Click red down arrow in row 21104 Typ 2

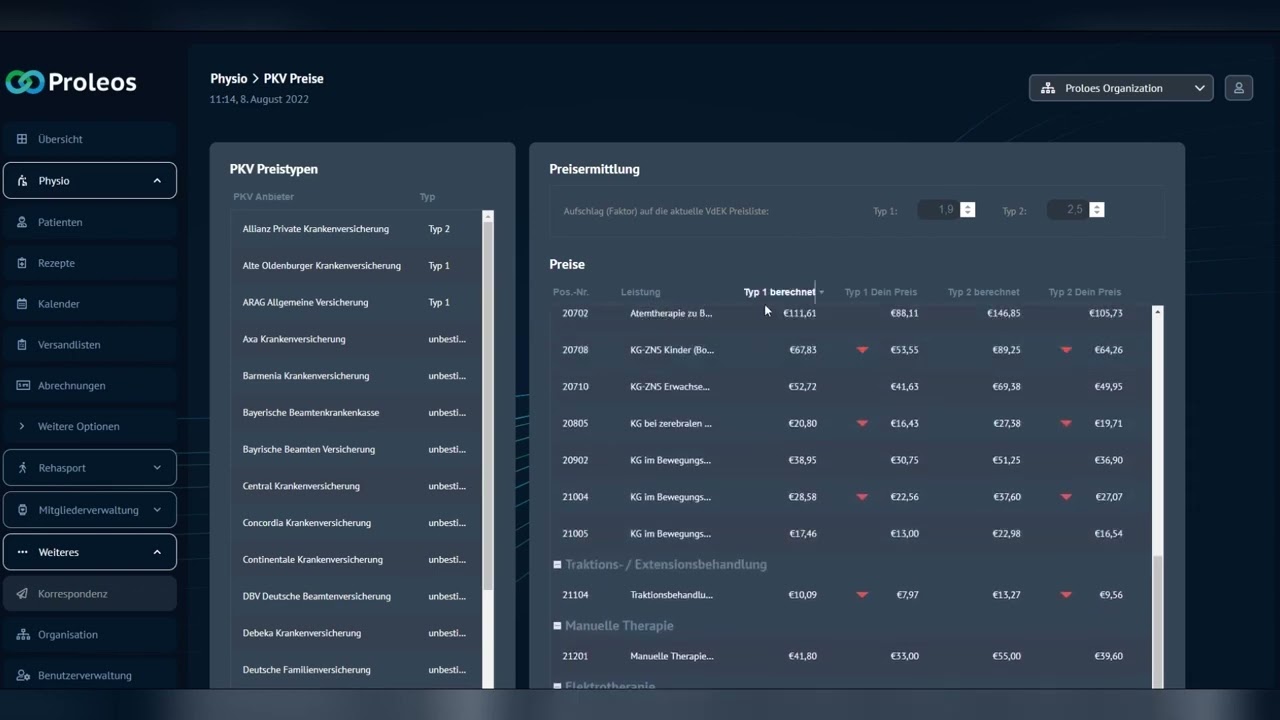point(1066,595)
